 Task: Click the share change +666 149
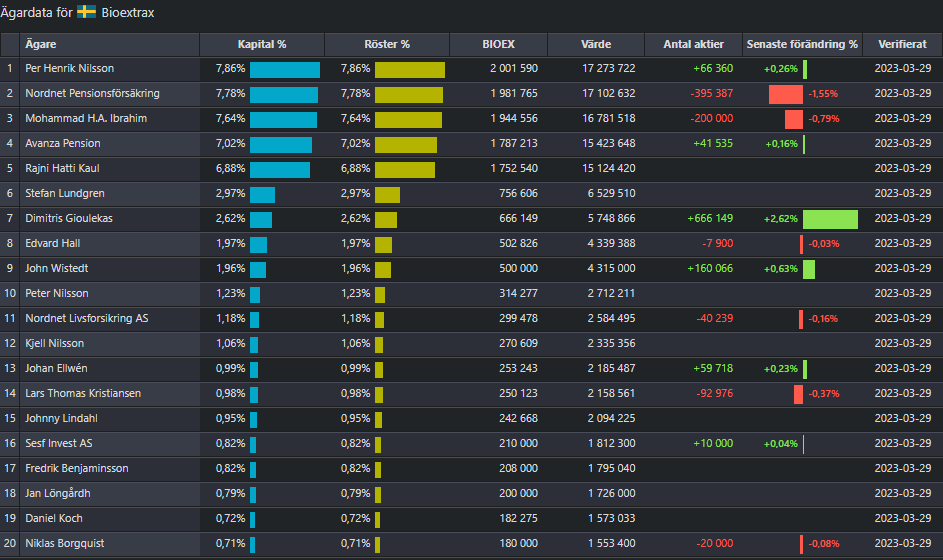(x=710, y=218)
